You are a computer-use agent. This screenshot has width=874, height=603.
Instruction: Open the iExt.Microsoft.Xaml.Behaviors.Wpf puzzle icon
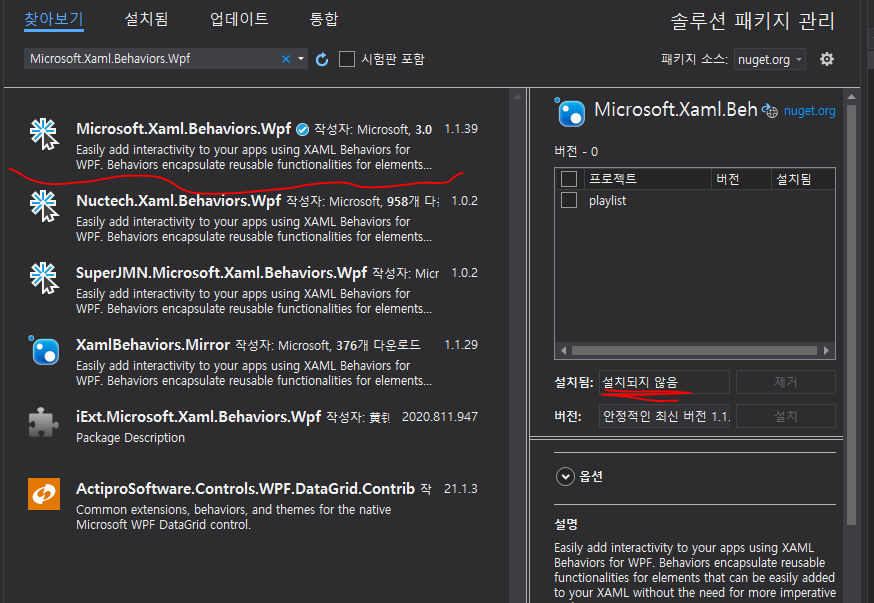(x=43, y=422)
